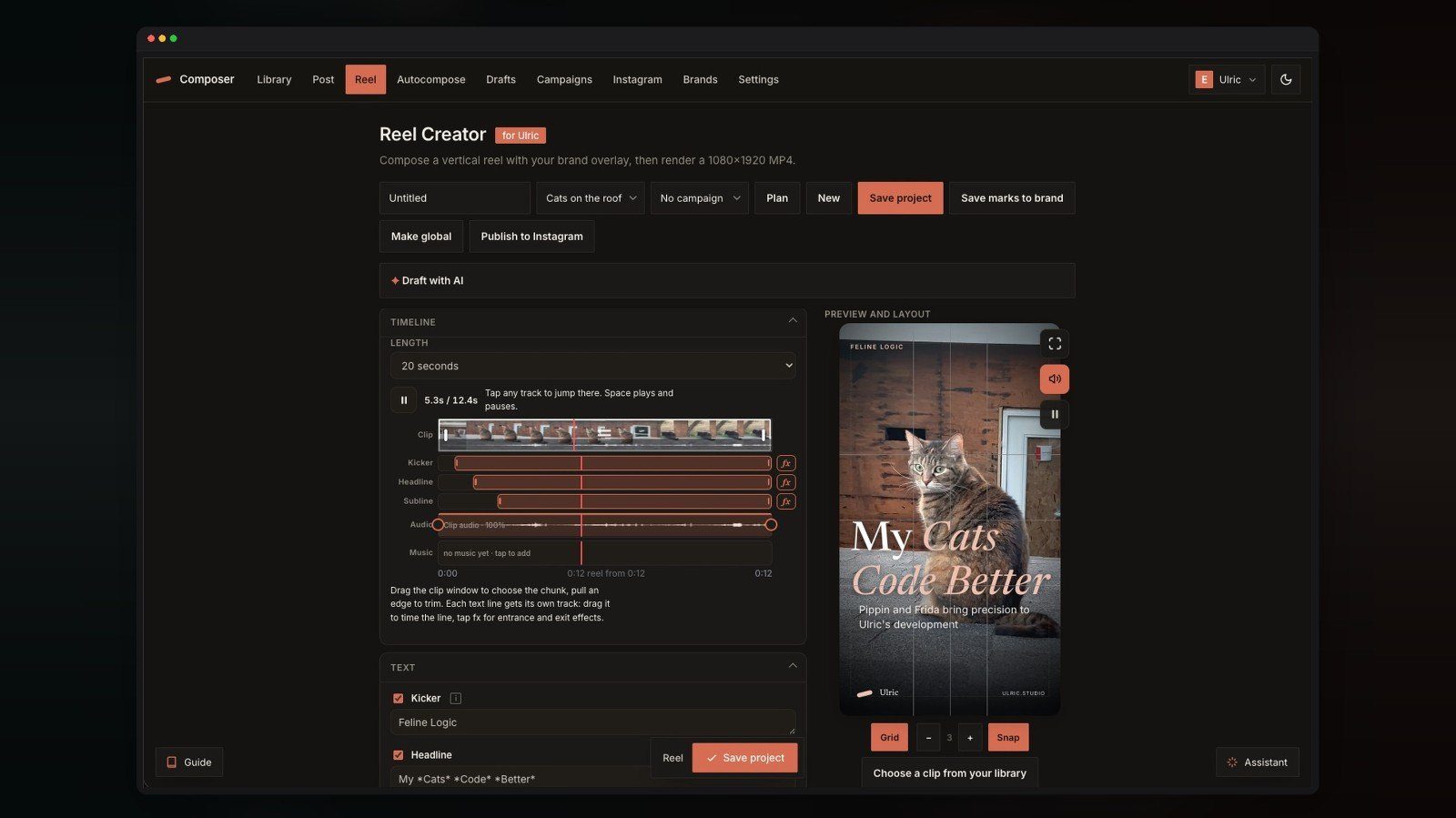This screenshot has width=1456, height=818.
Task: Open the Guide book icon button
Action: pos(189,762)
